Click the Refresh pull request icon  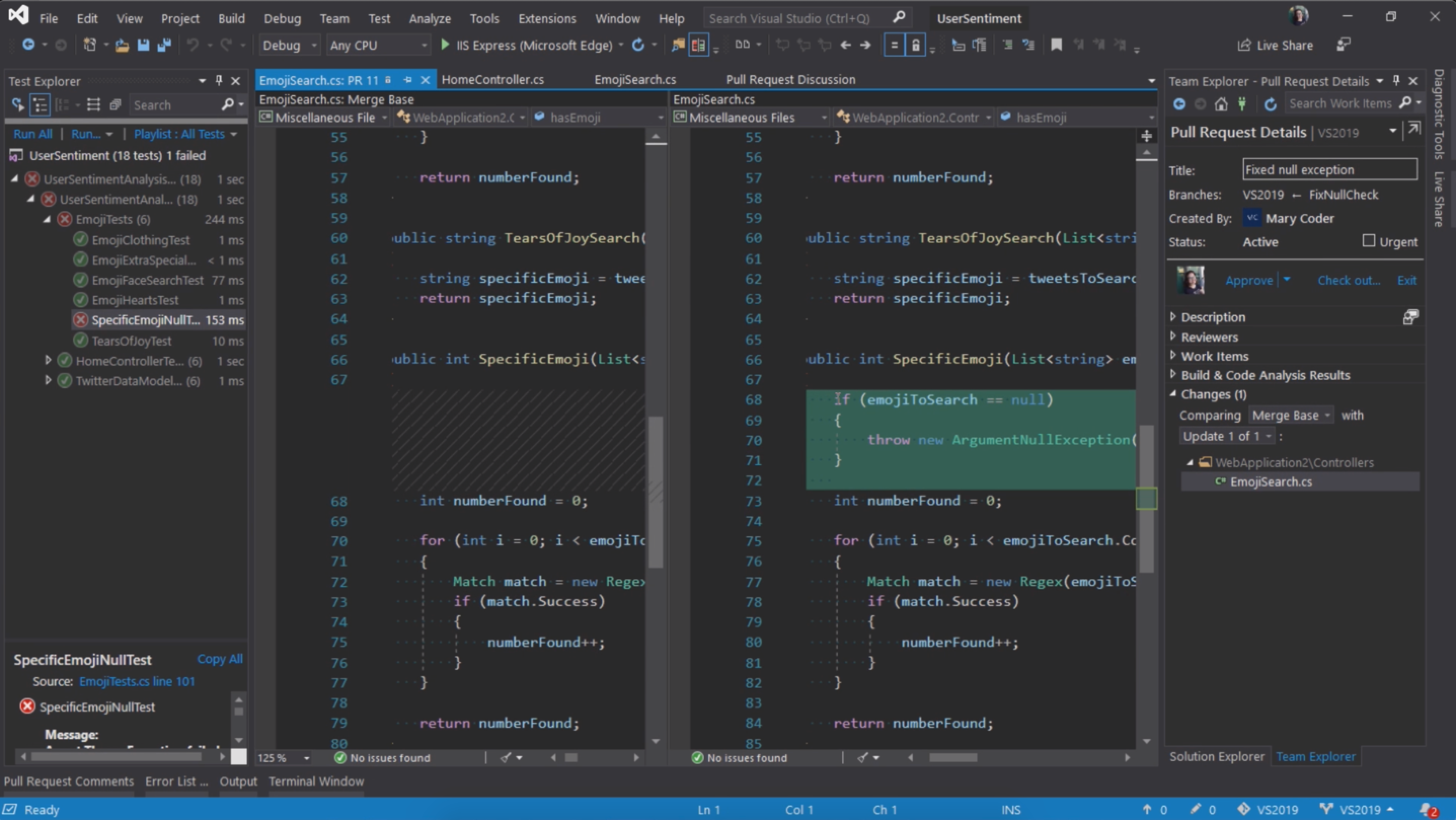pos(1270,103)
